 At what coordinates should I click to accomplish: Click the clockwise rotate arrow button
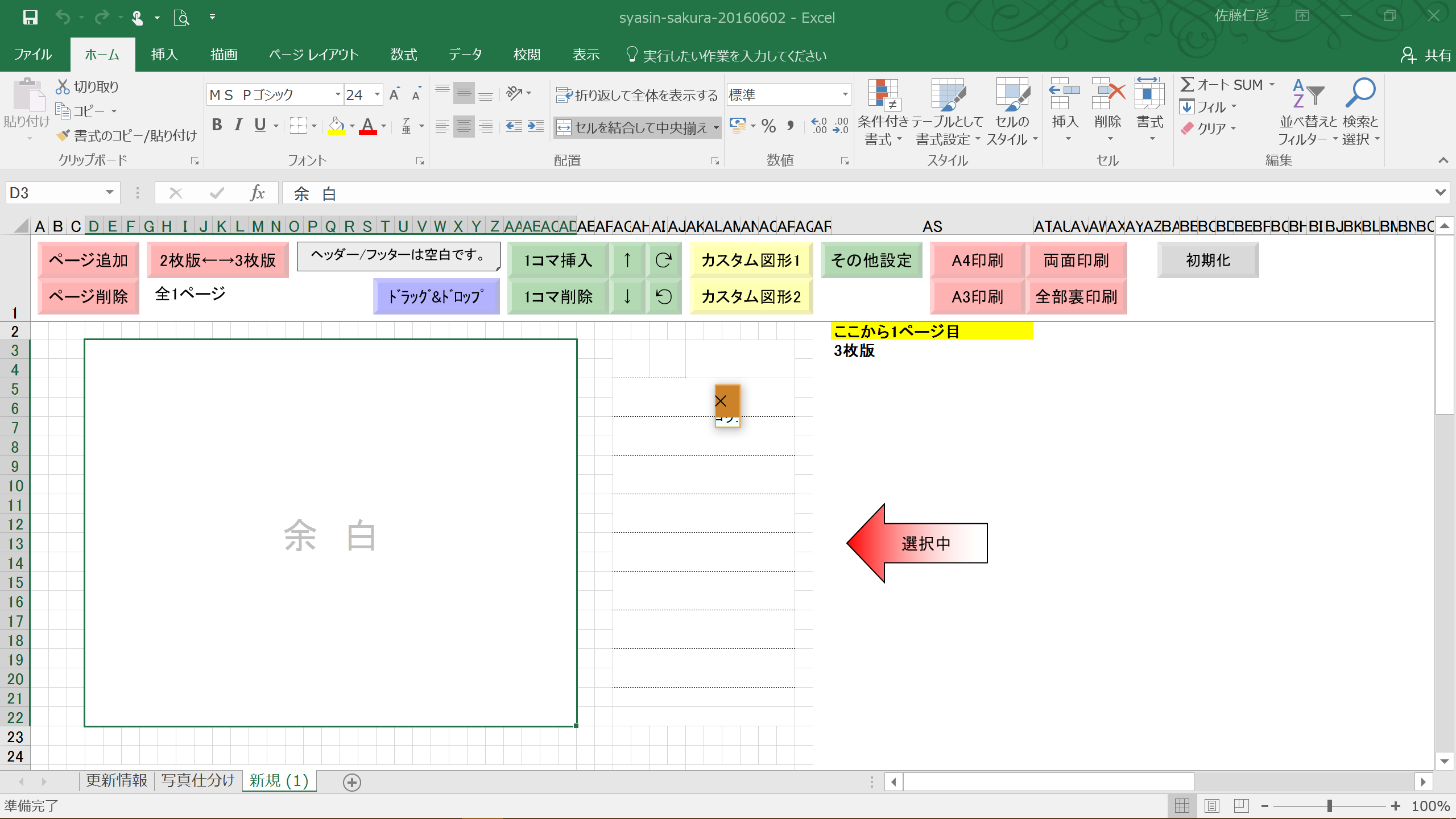tap(664, 260)
